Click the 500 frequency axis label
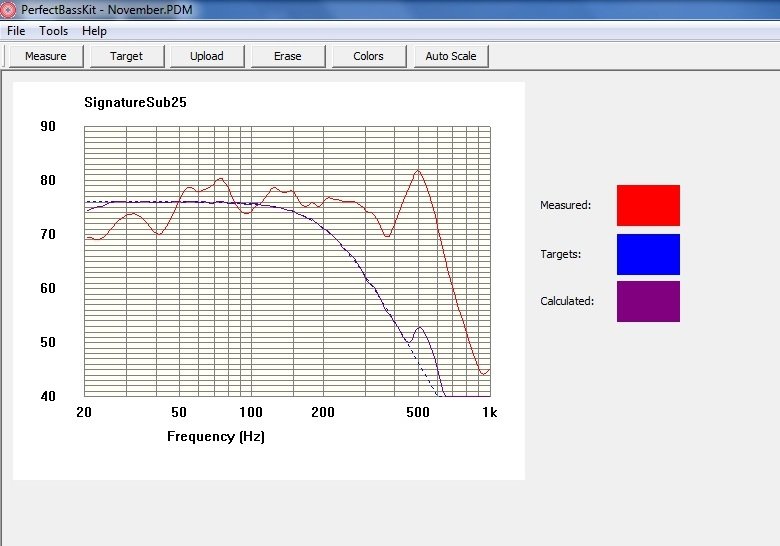The image size is (780, 546). coord(418,412)
